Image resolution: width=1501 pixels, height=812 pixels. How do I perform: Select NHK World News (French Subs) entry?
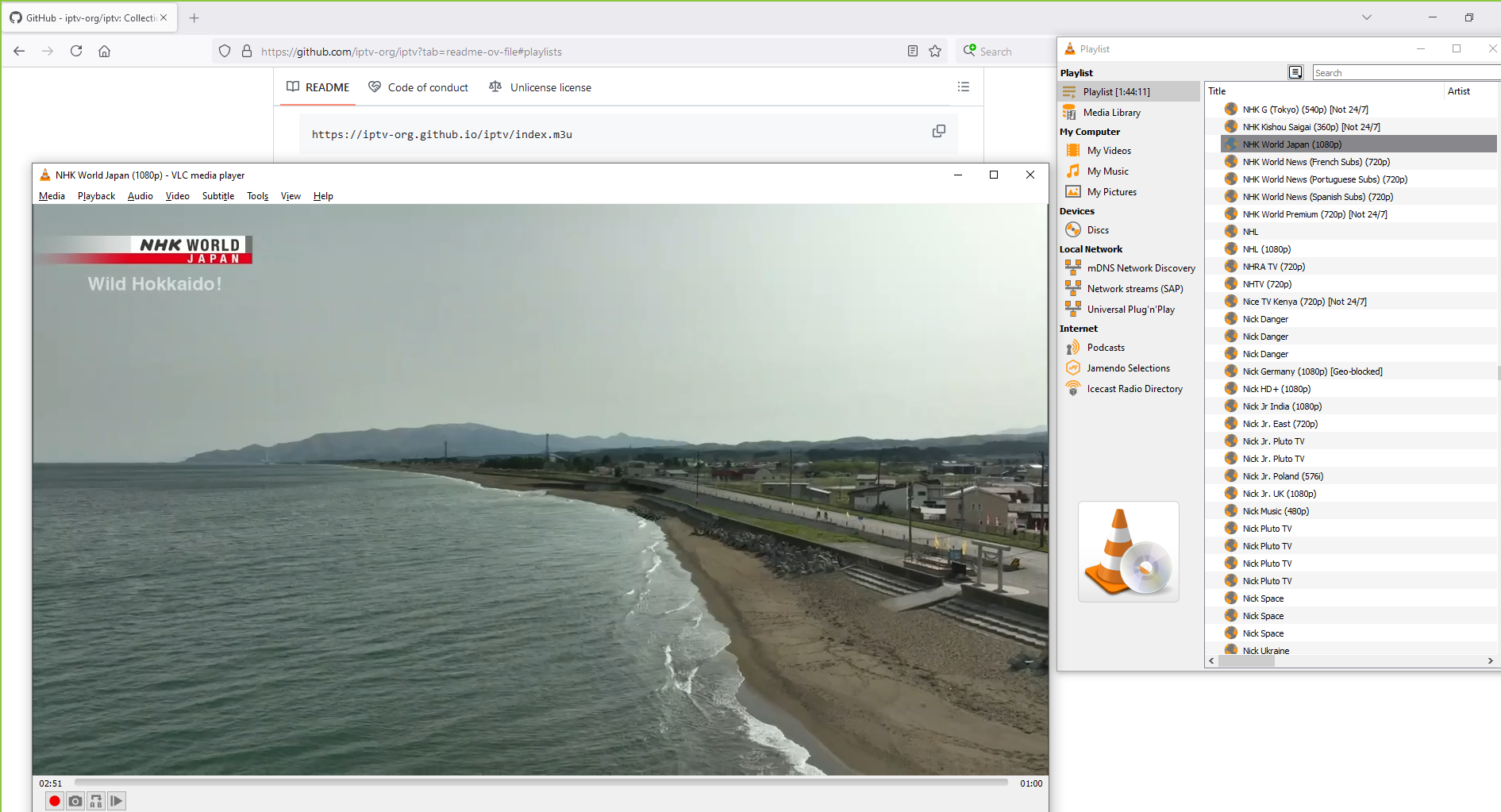tap(1358, 162)
